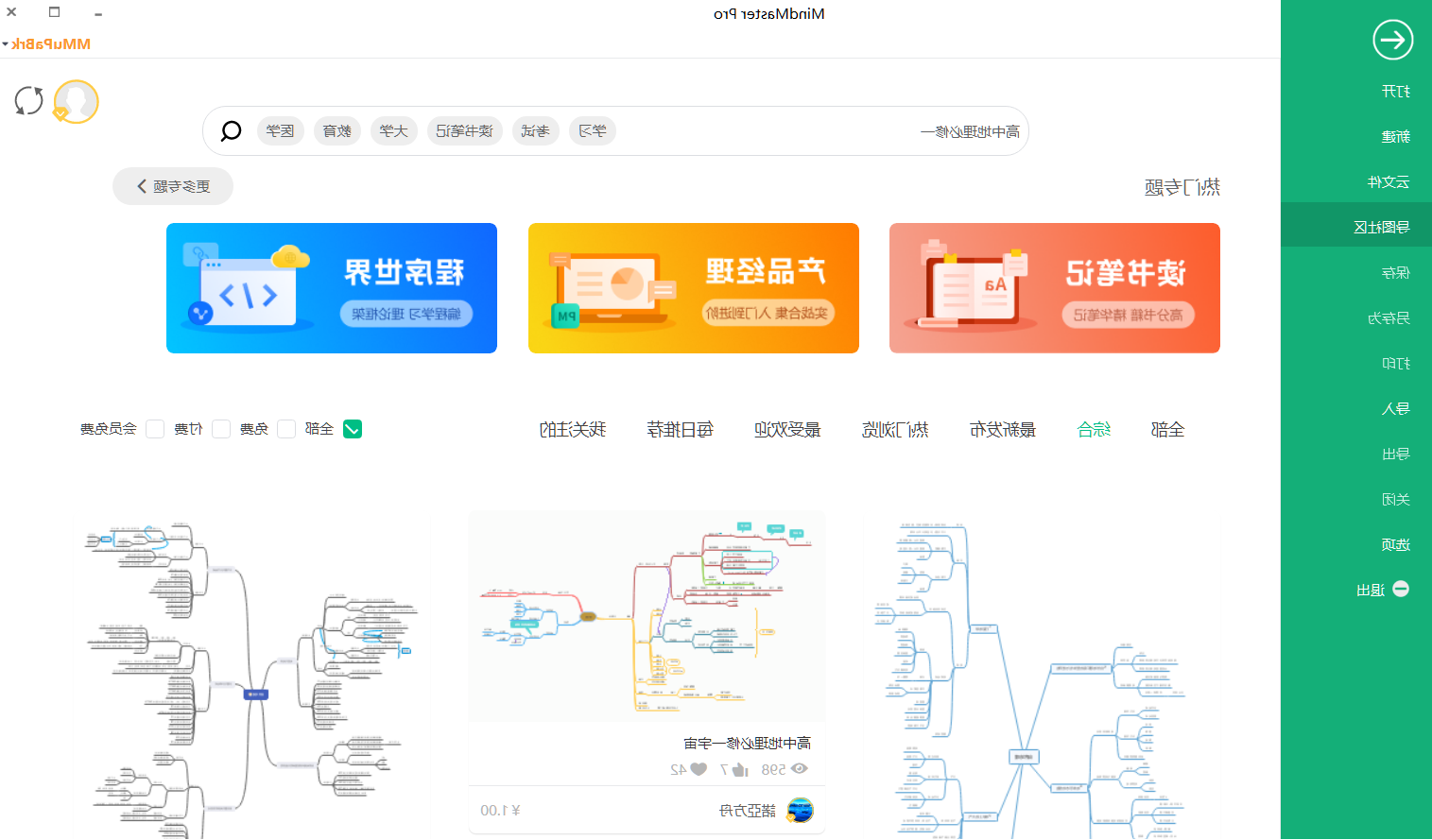Click the thumbs-up like icon showing 7
Image resolution: width=1432 pixels, height=840 pixels.
tap(739, 769)
